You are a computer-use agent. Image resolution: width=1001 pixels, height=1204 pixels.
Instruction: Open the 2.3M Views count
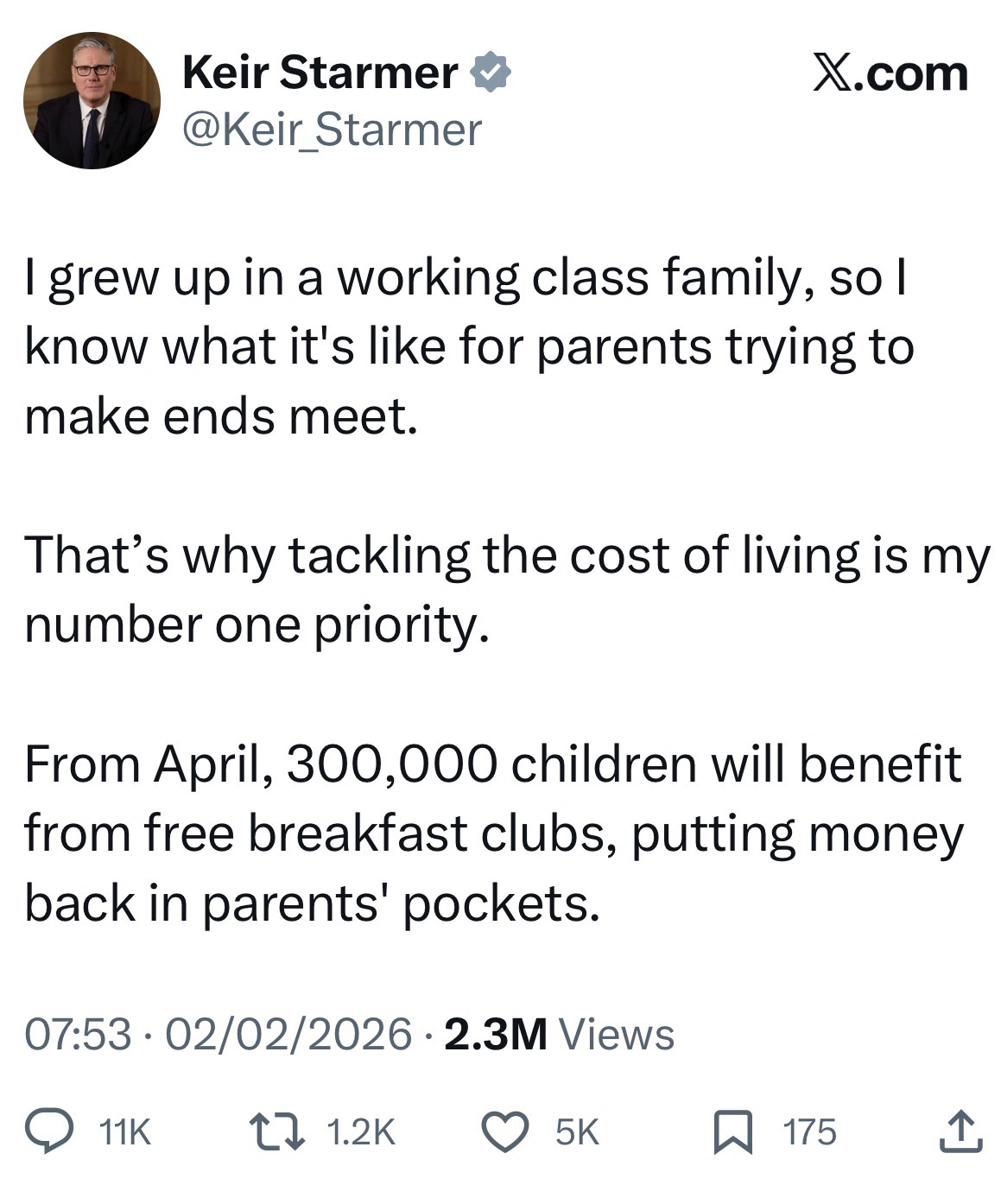click(558, 1034)
